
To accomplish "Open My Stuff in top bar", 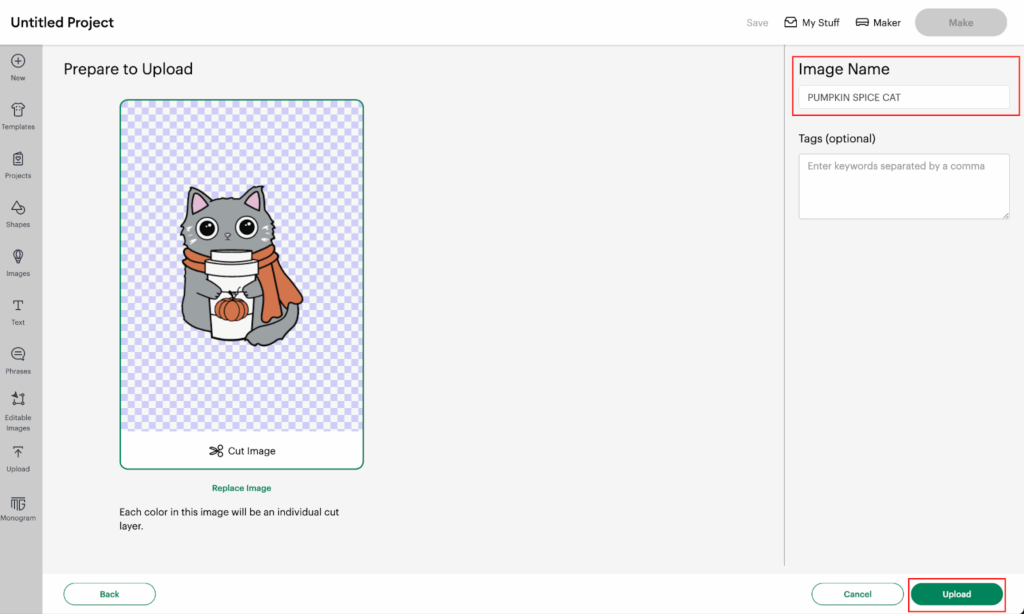I will [x=811, y=23].
